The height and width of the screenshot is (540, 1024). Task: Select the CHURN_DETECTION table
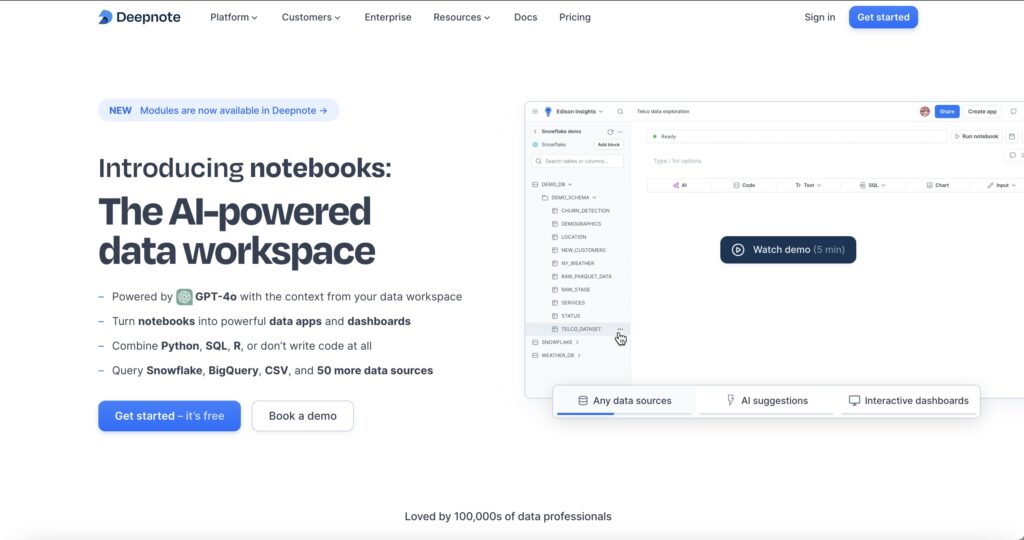pyautogui.click(x=581, y=211)
